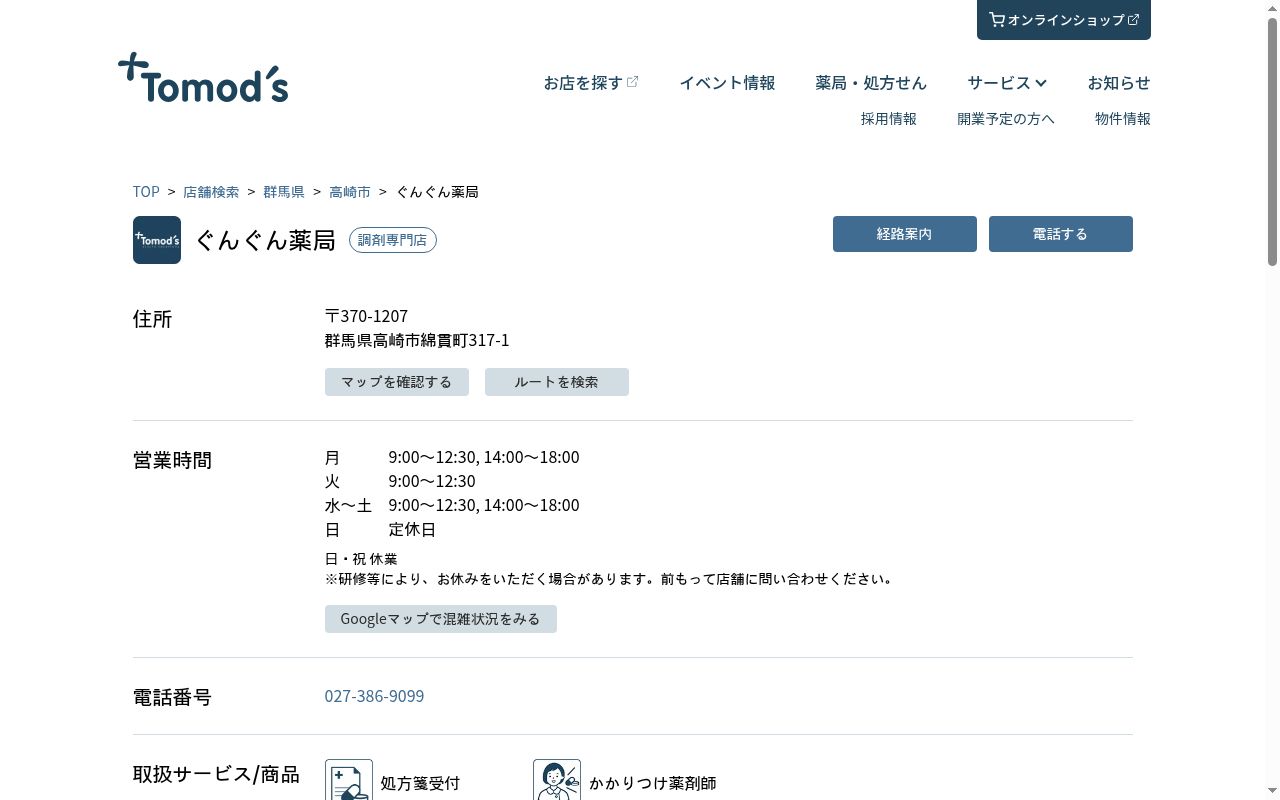Click the phone number 027-386-9099
The image size is (1280, 800).
pos(374,696)
